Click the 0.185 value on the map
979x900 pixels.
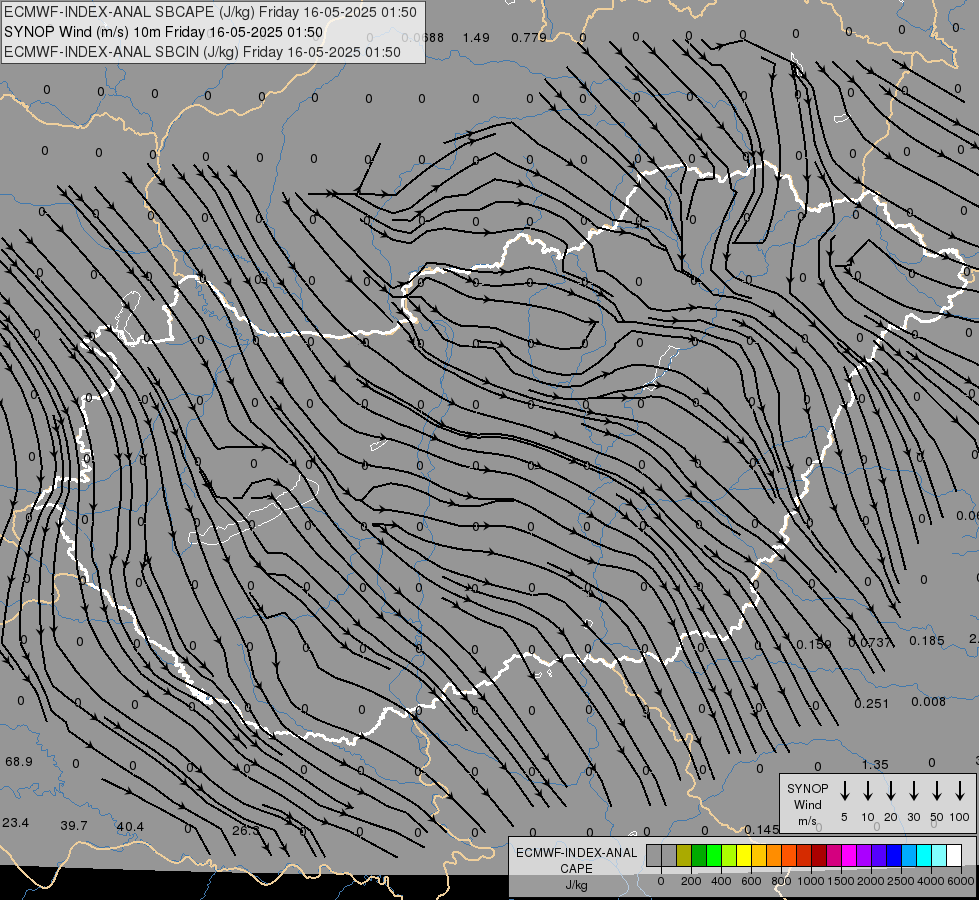pos(927,641)
